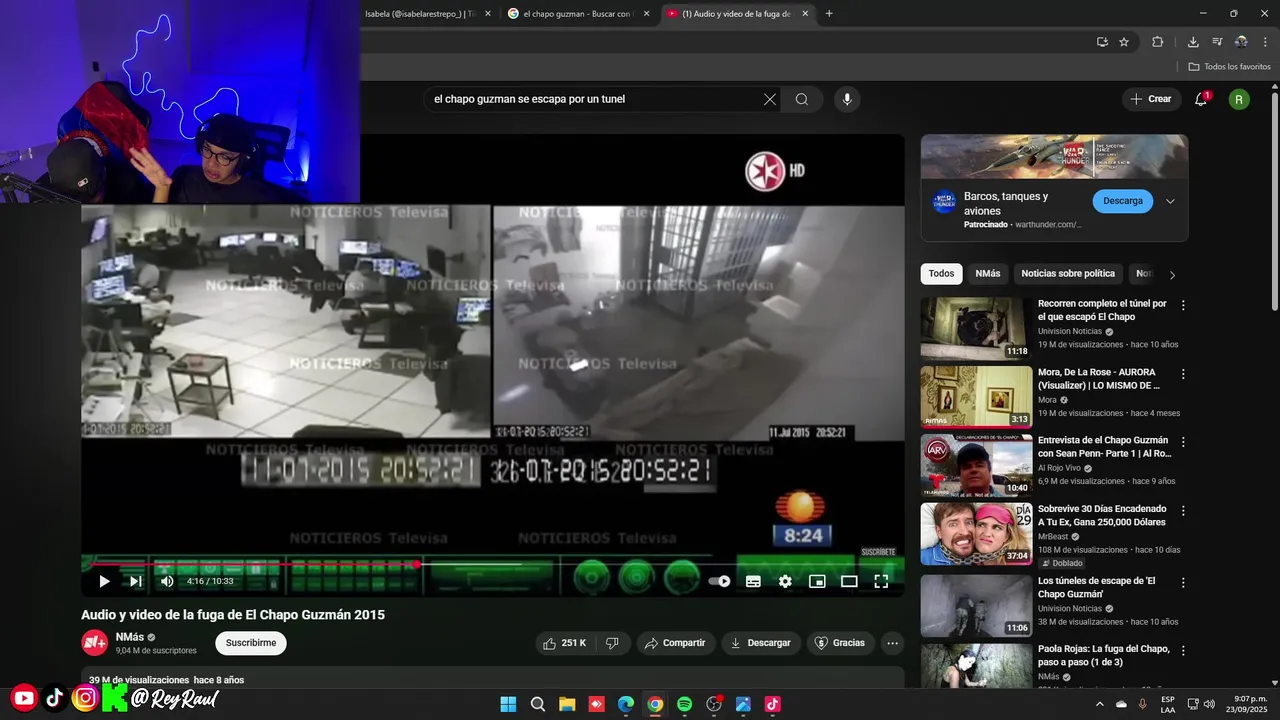
Task: Open the NMás channel name link
Action: (129, 637)
